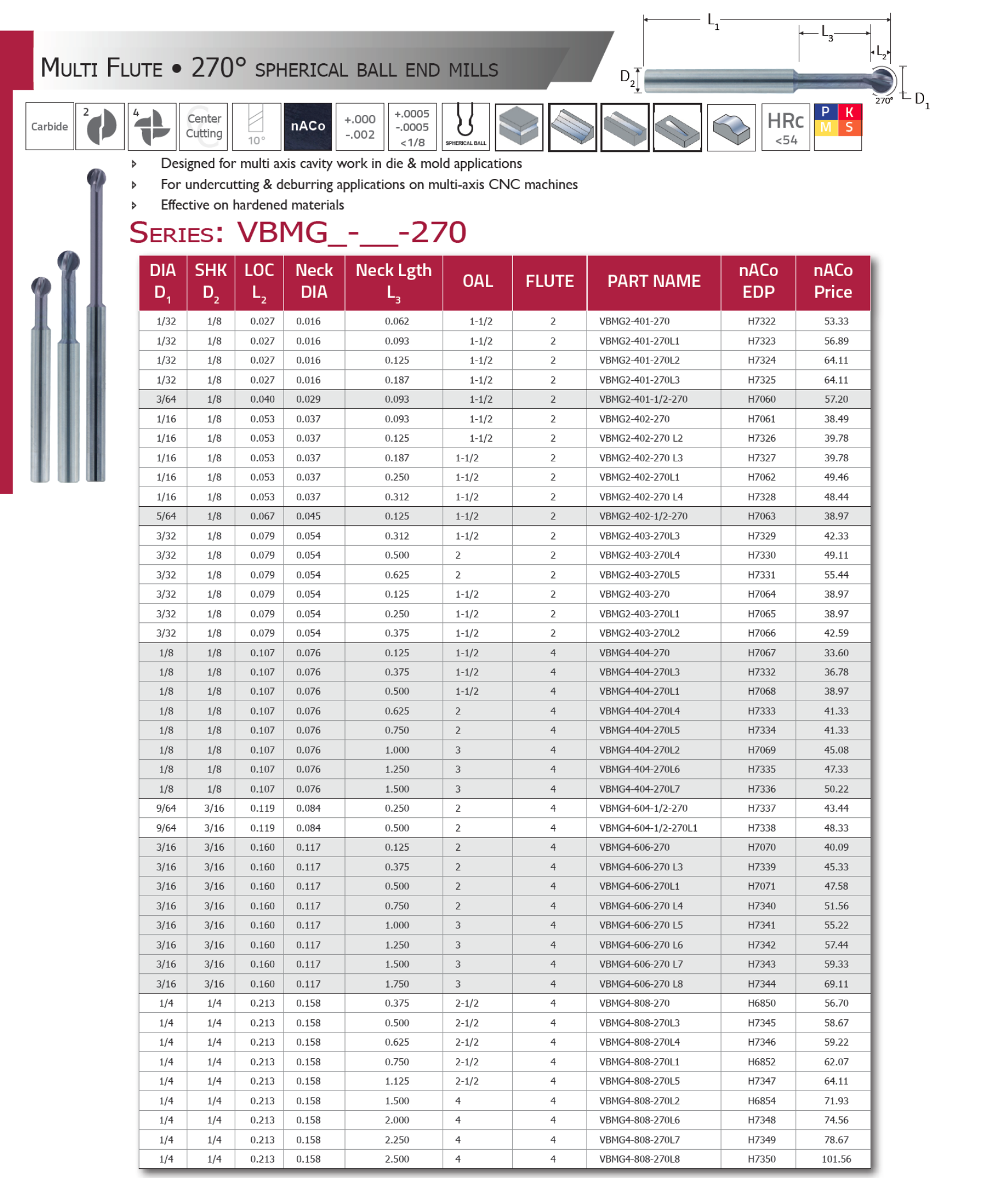Select the dark nACo coating icon
The width and height of the screenshot is (1008, 1178).
click(308, 127)
